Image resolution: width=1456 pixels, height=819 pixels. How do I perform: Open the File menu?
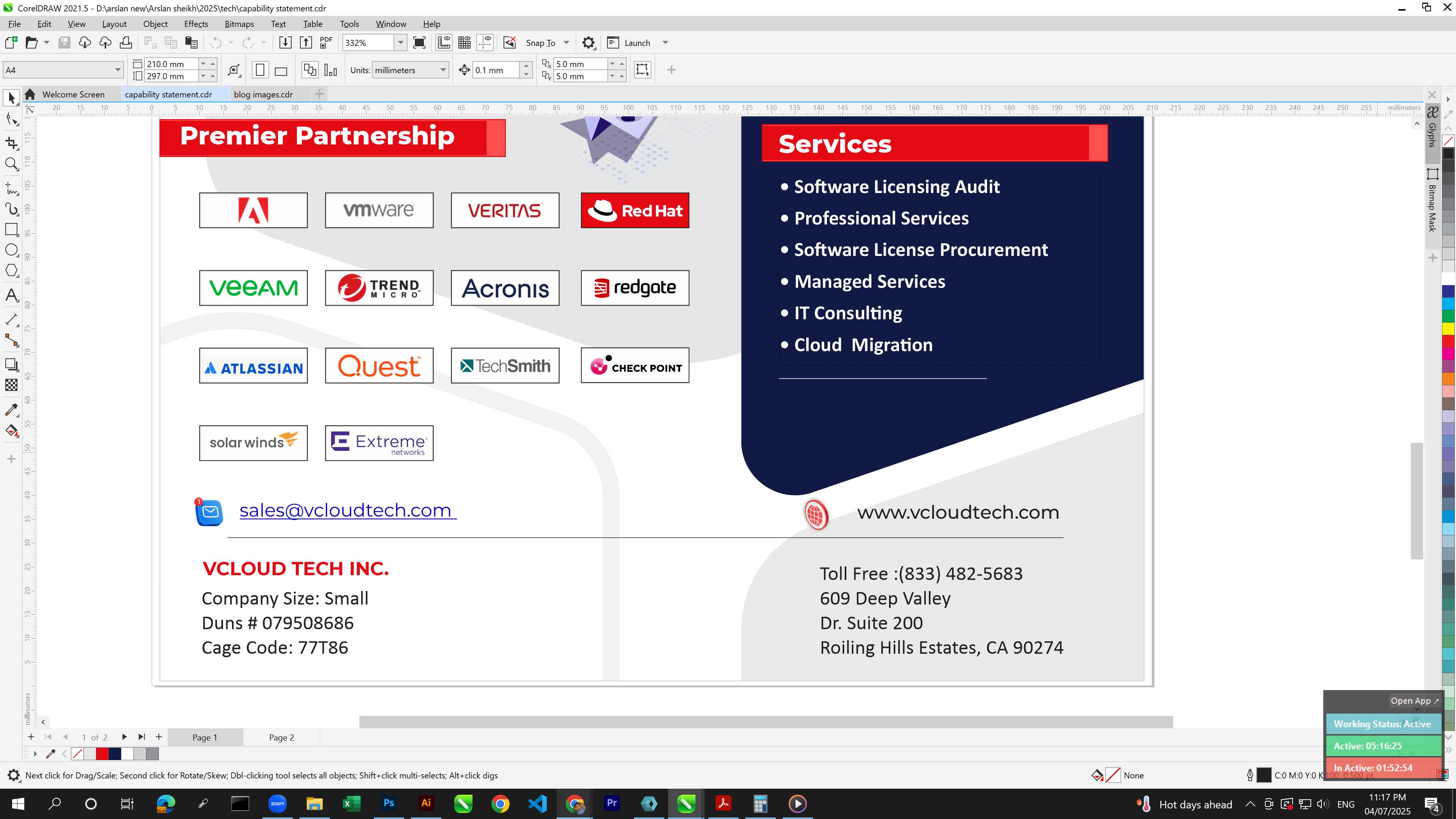tap(14, 24)
